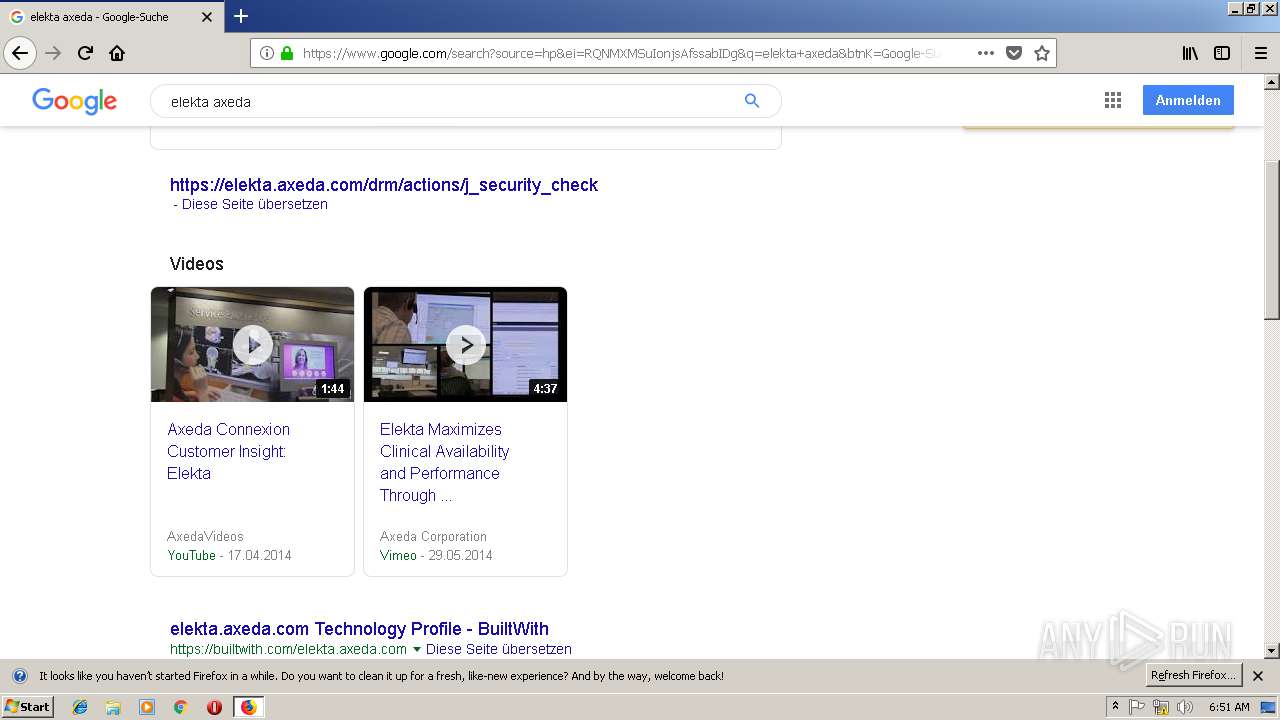
Task: Click the AxedaVideos channel name
Action: pos(205,537)
